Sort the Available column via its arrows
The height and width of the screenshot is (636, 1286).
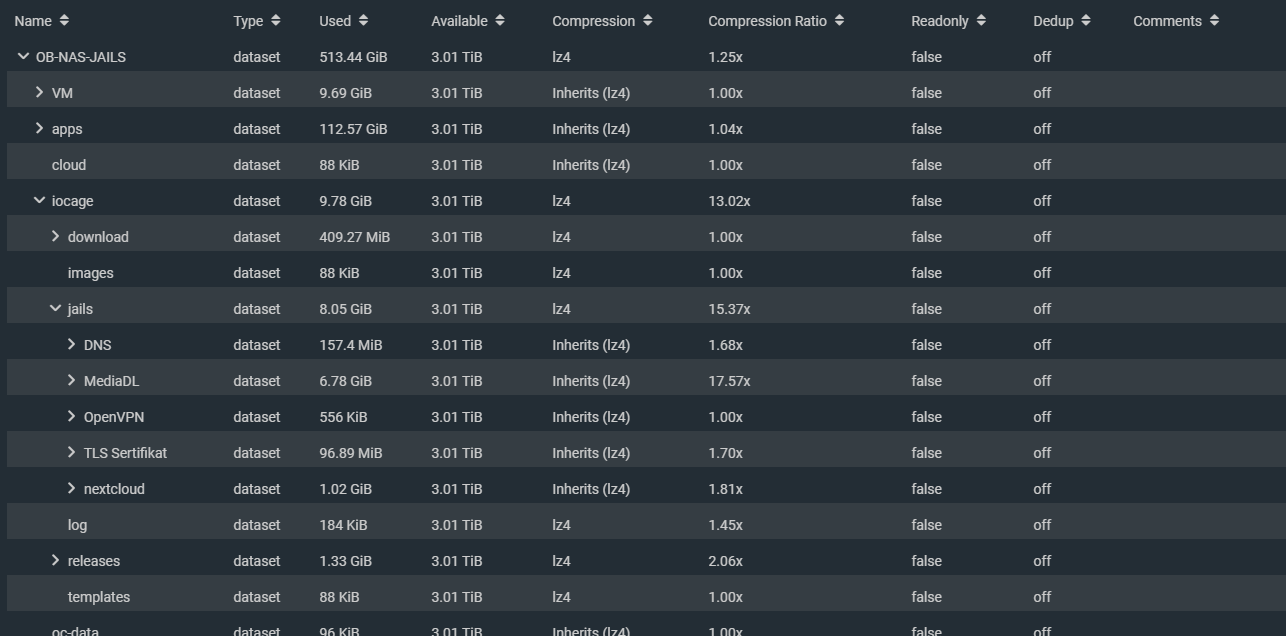[499, 21]
